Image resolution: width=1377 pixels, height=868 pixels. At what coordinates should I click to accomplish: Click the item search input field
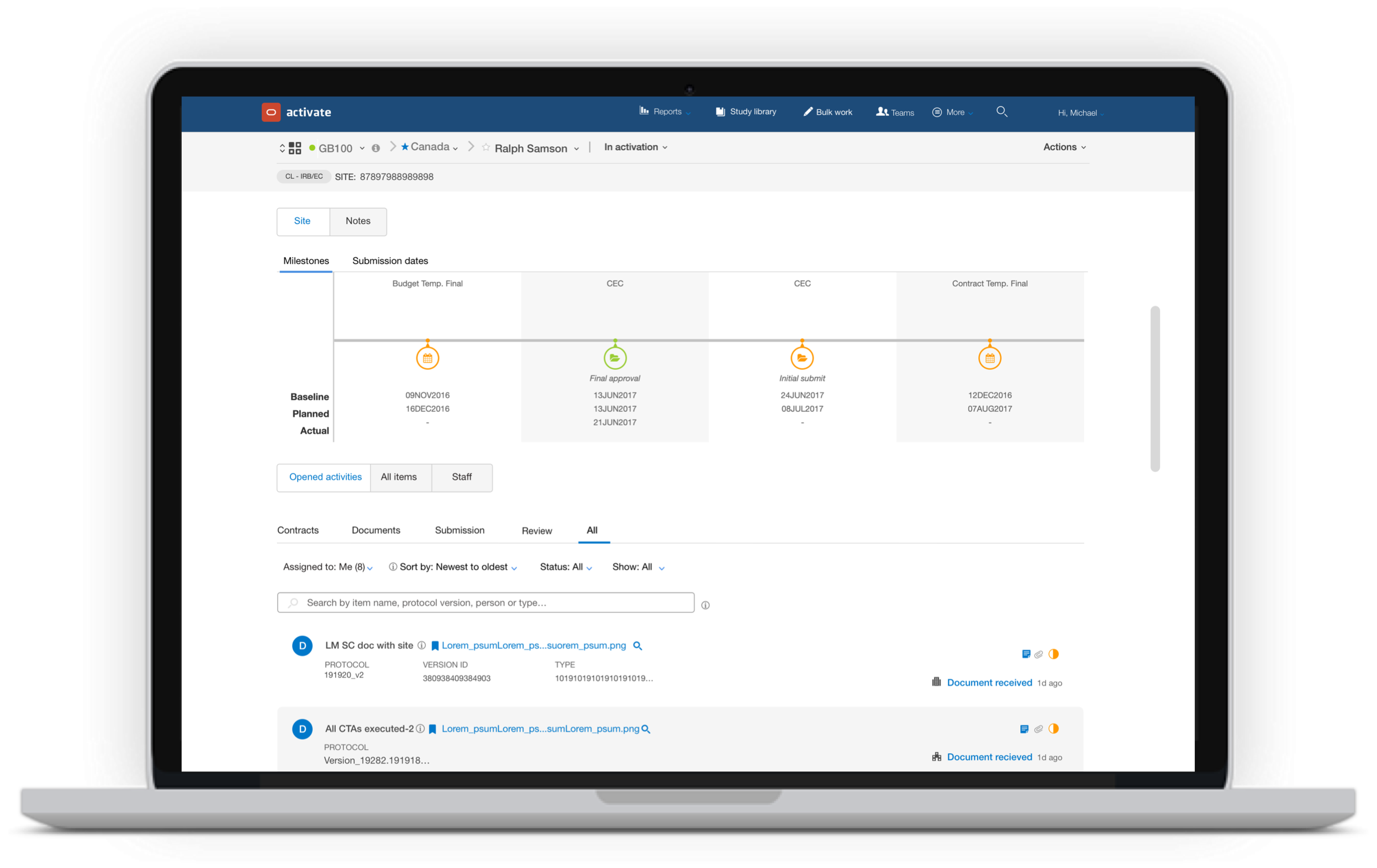pos(486,602)
